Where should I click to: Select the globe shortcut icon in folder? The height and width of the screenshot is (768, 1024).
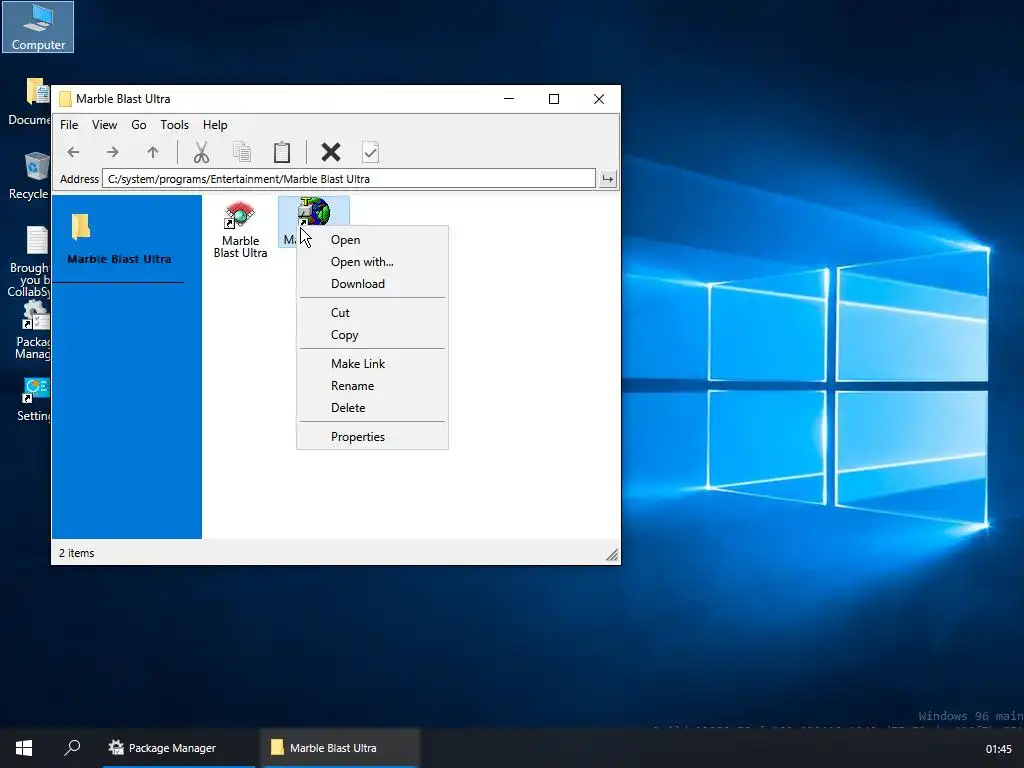(313, 213)
